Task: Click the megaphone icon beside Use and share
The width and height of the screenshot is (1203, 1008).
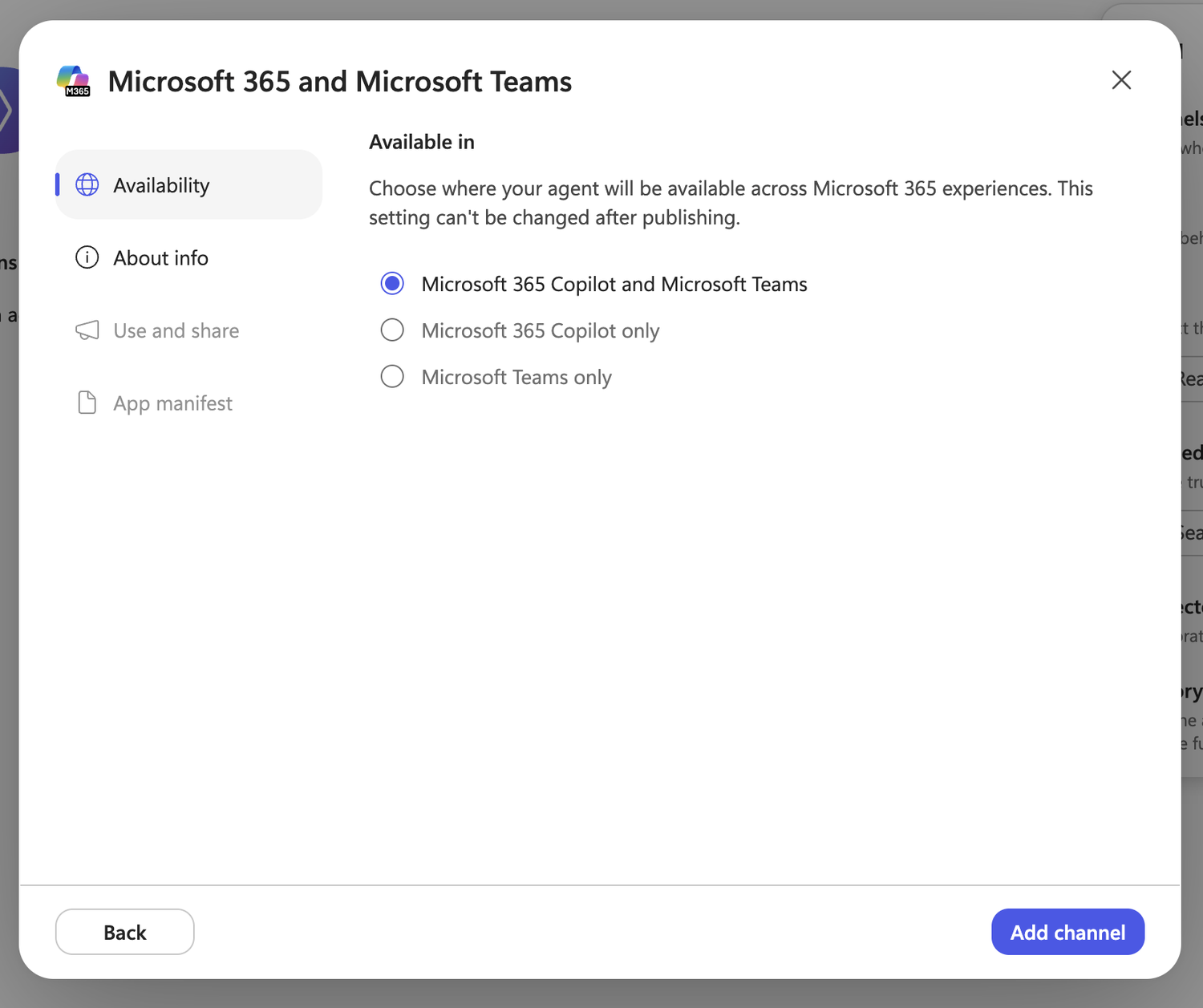Action: click(x=87, y=330)
